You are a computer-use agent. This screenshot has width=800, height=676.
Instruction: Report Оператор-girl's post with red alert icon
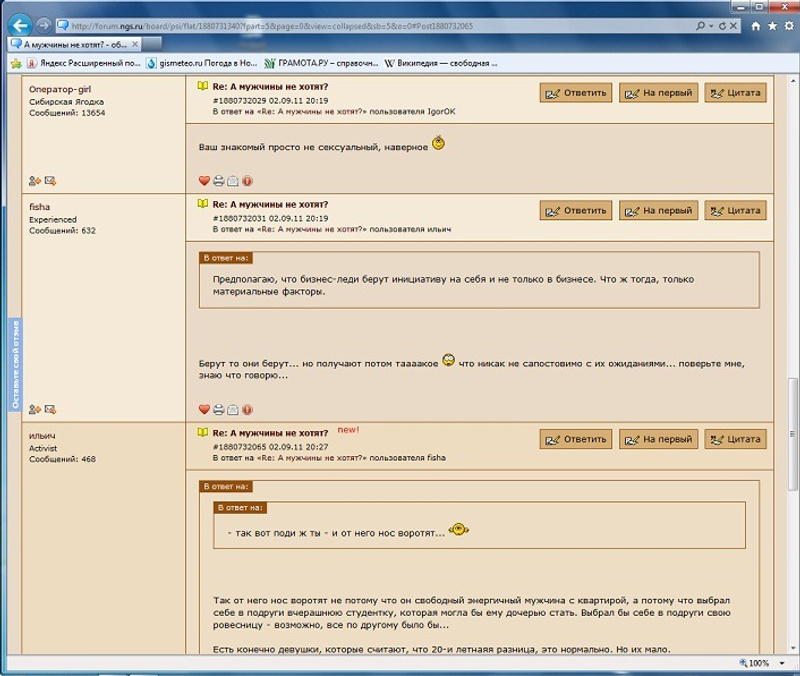click(247, 181)
